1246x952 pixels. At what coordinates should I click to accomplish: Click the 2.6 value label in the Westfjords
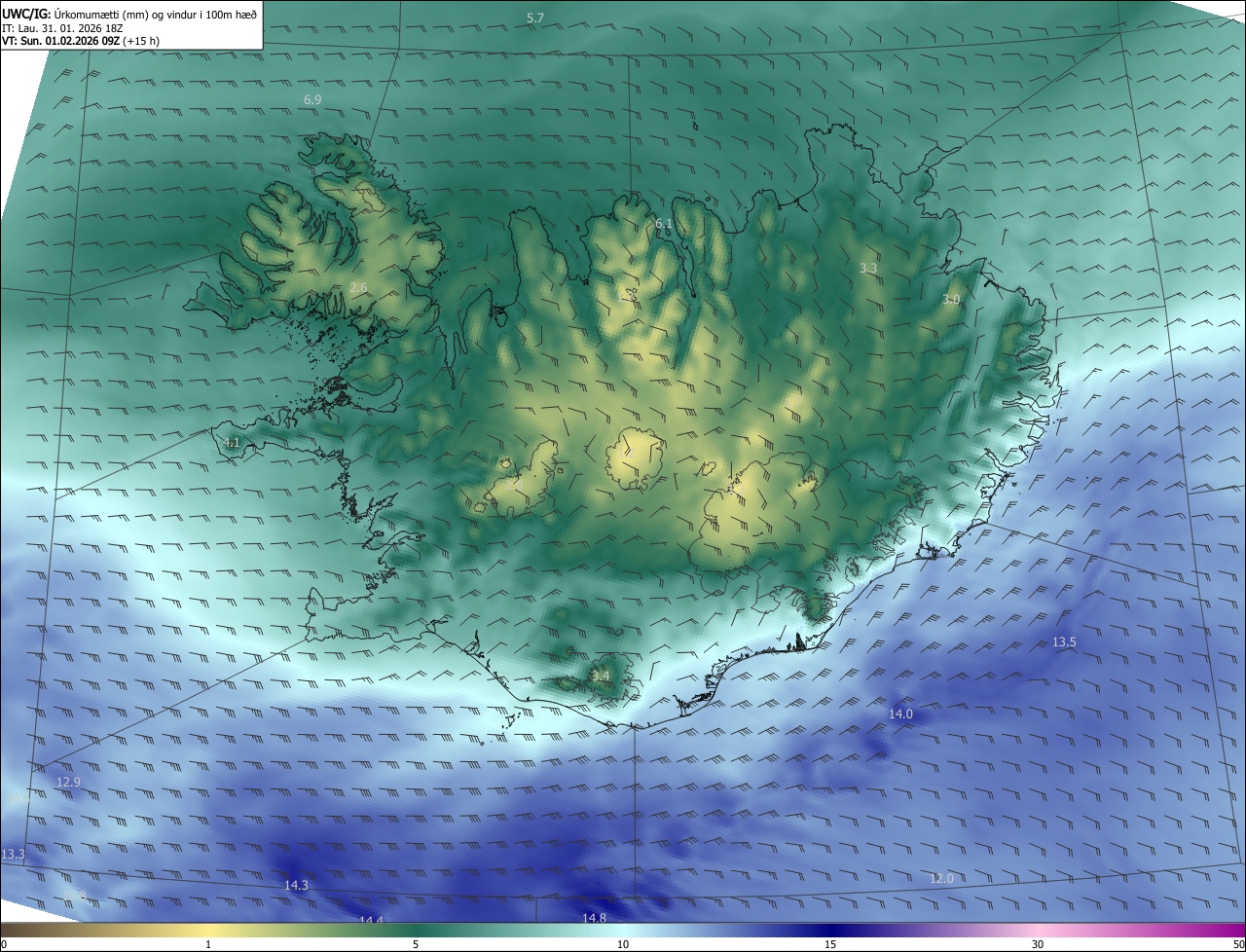click(358, 287)
